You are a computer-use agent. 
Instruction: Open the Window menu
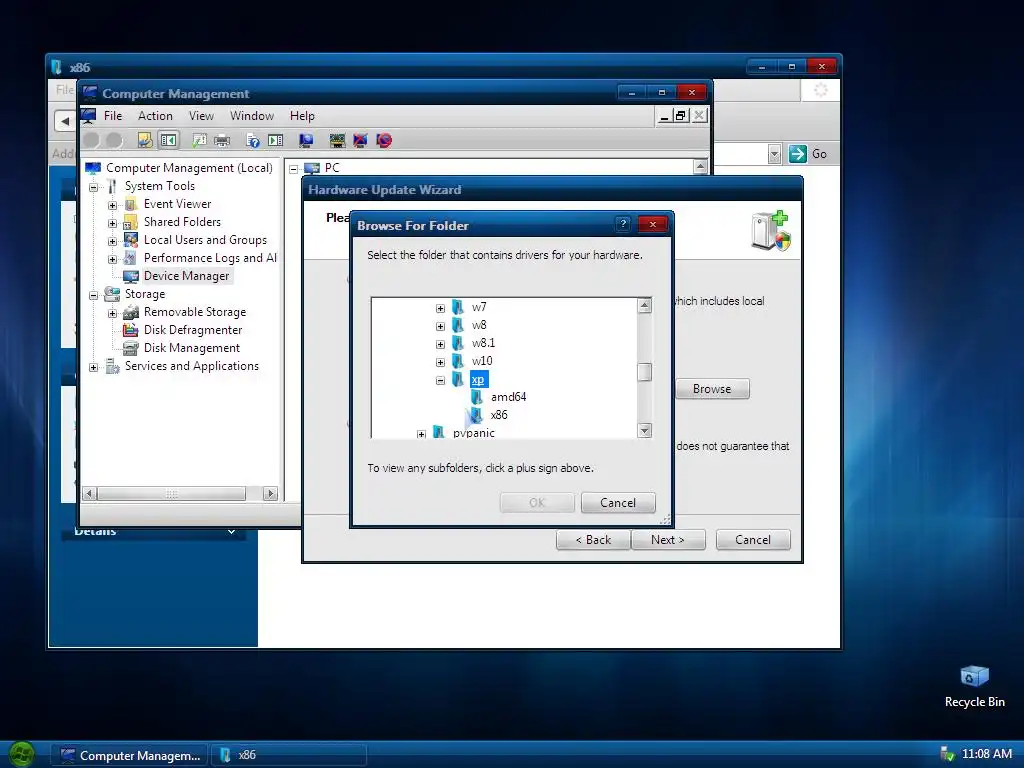251,116
